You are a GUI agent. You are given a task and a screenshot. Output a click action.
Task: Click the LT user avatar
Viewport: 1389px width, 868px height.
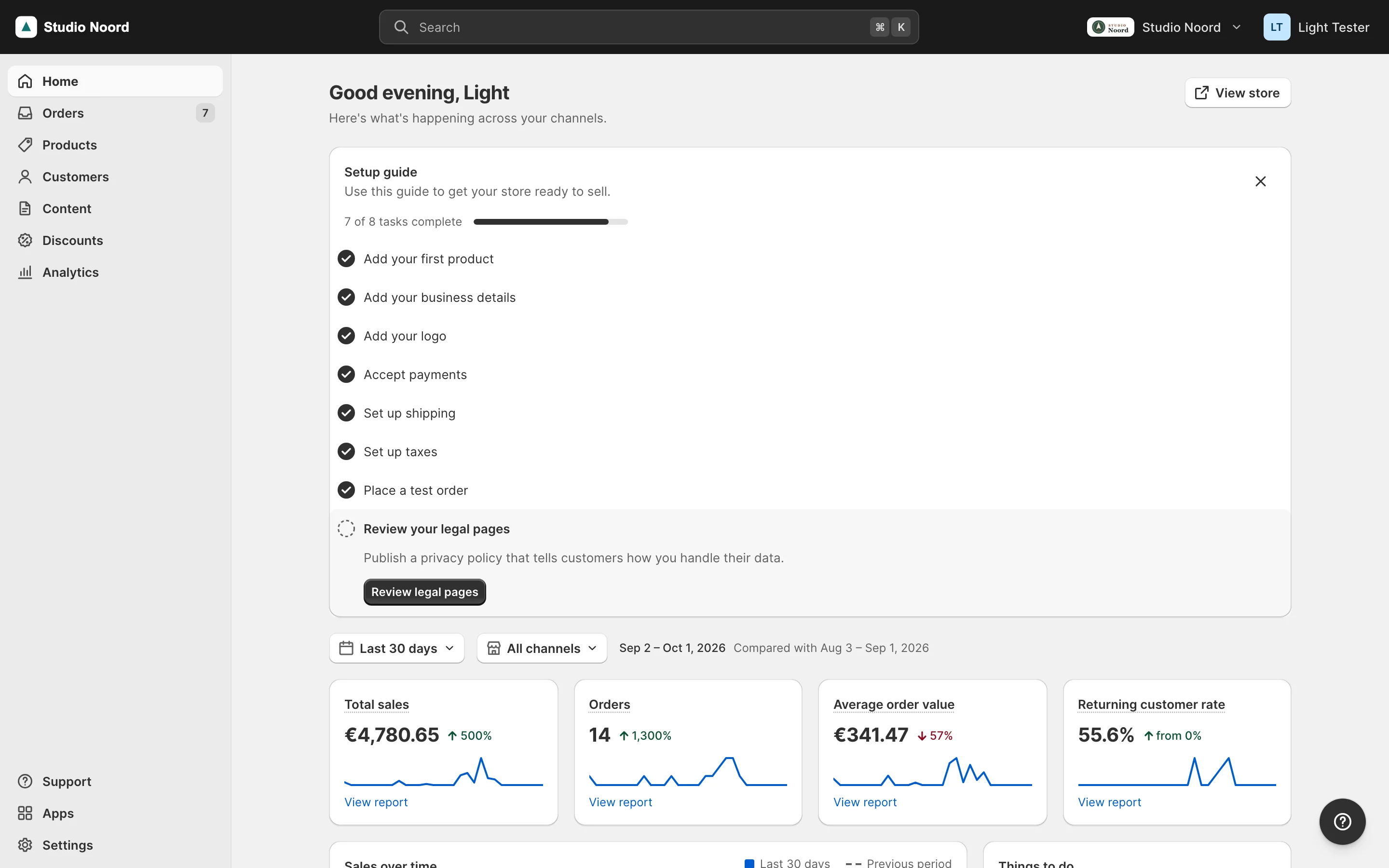(x=1277, y=27)
